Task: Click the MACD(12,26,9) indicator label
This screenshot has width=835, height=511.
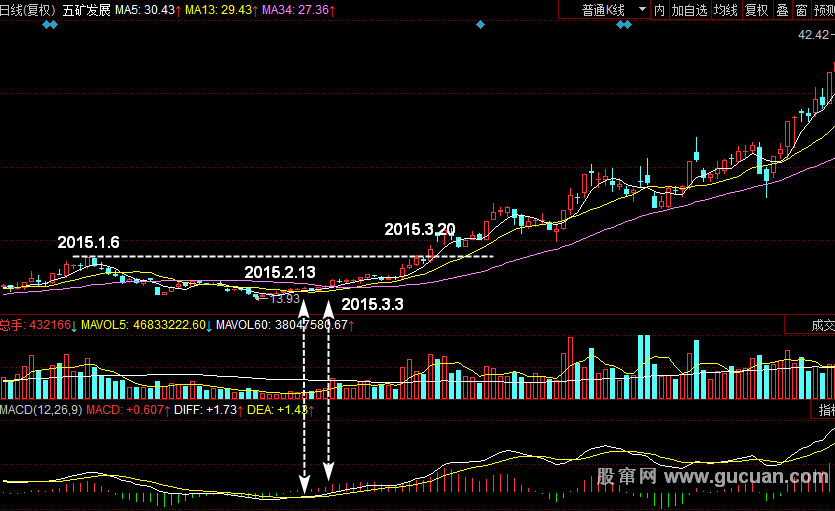Action: (x=40, y=410)
